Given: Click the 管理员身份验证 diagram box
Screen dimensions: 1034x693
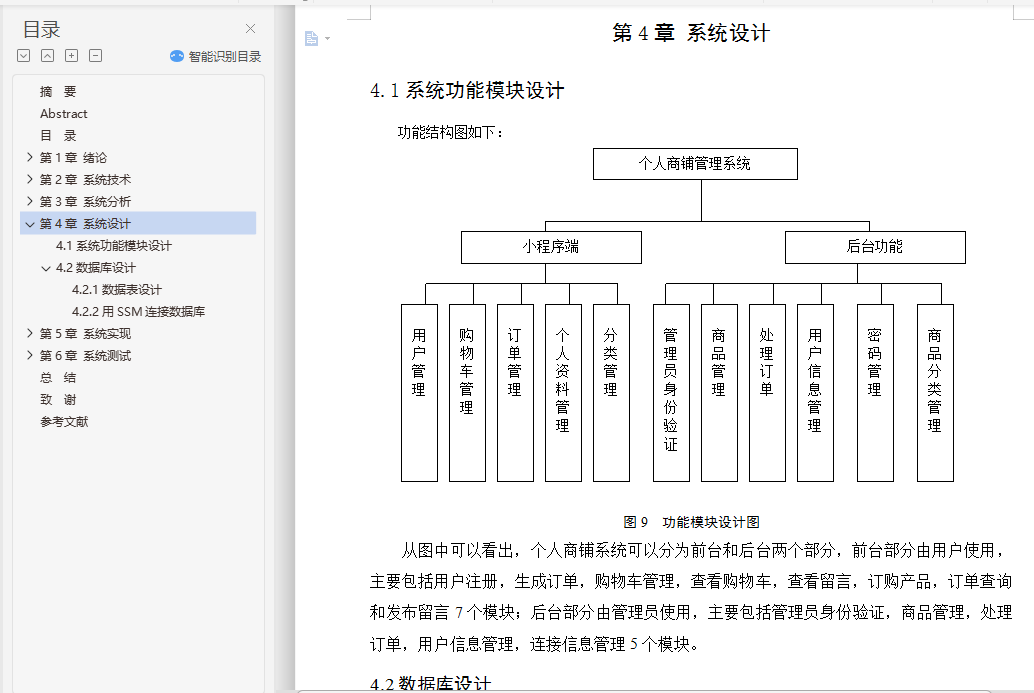Looking at the screenshot, I should (x=671, y=393).
